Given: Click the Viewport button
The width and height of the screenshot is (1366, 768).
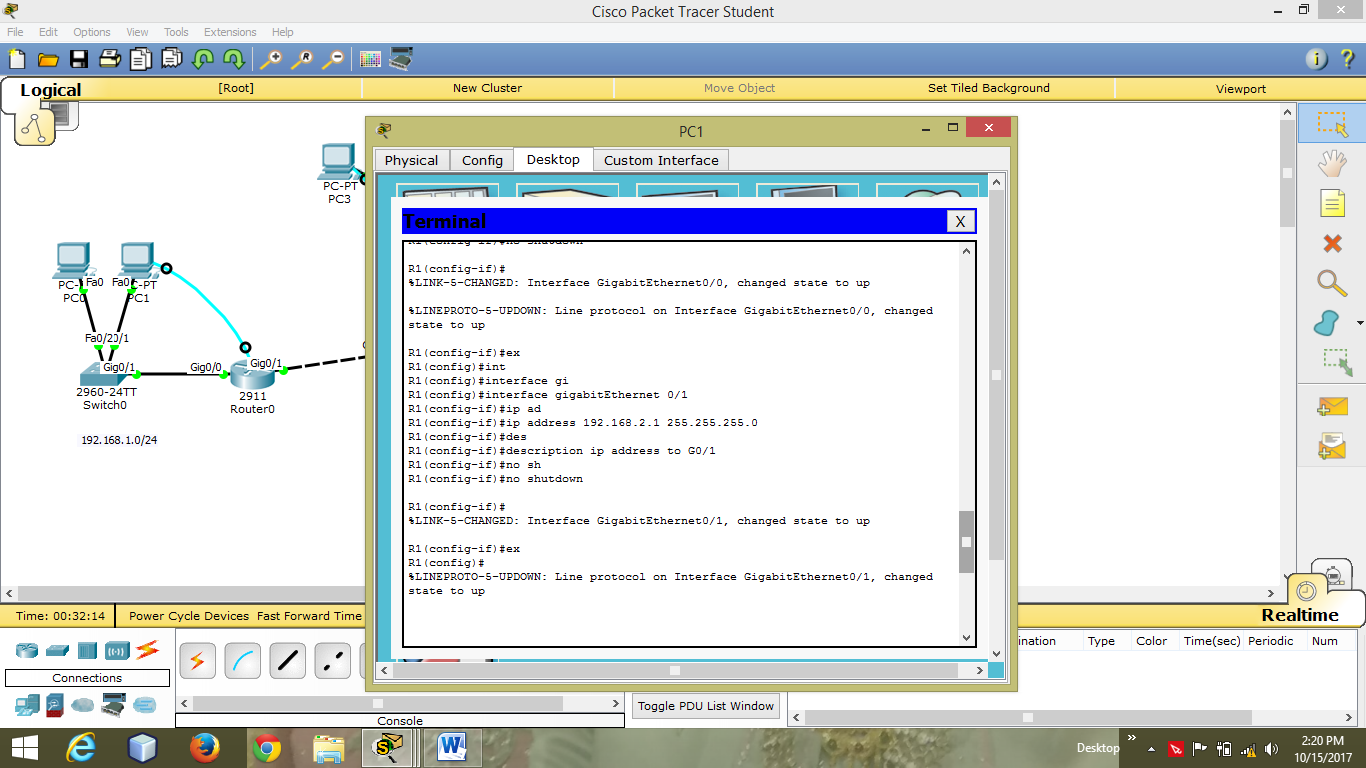Looking at the screenshot, I should pyautogui.click(x=1241, y=88).
